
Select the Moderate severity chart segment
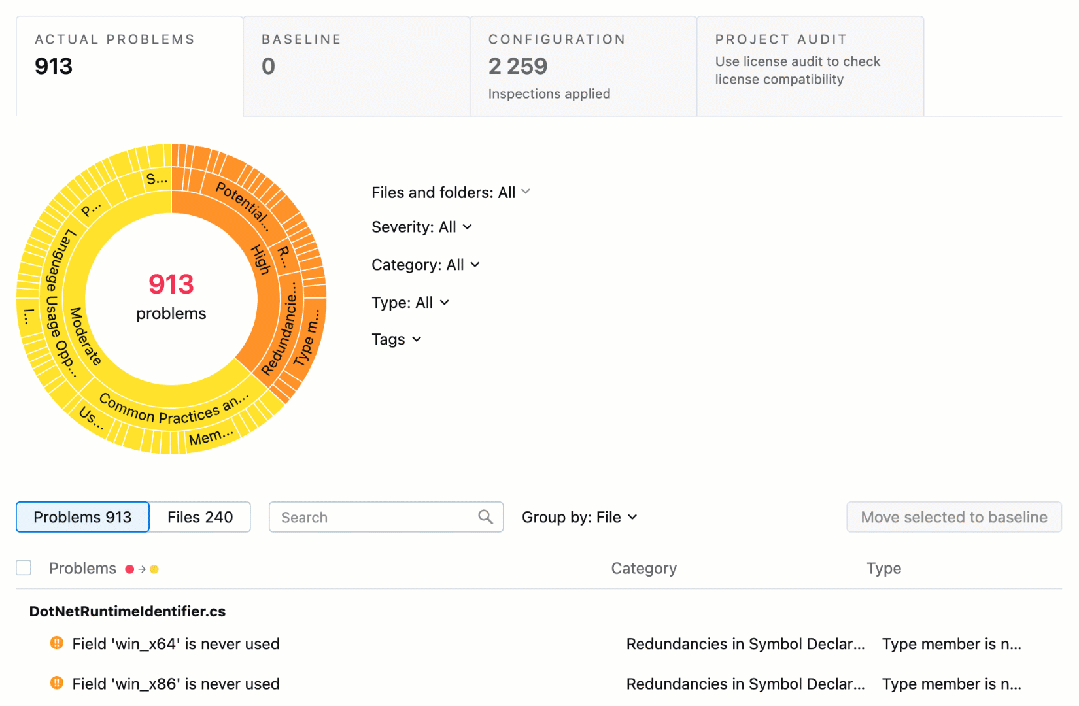pyautogui.click(x=85, y=336)
